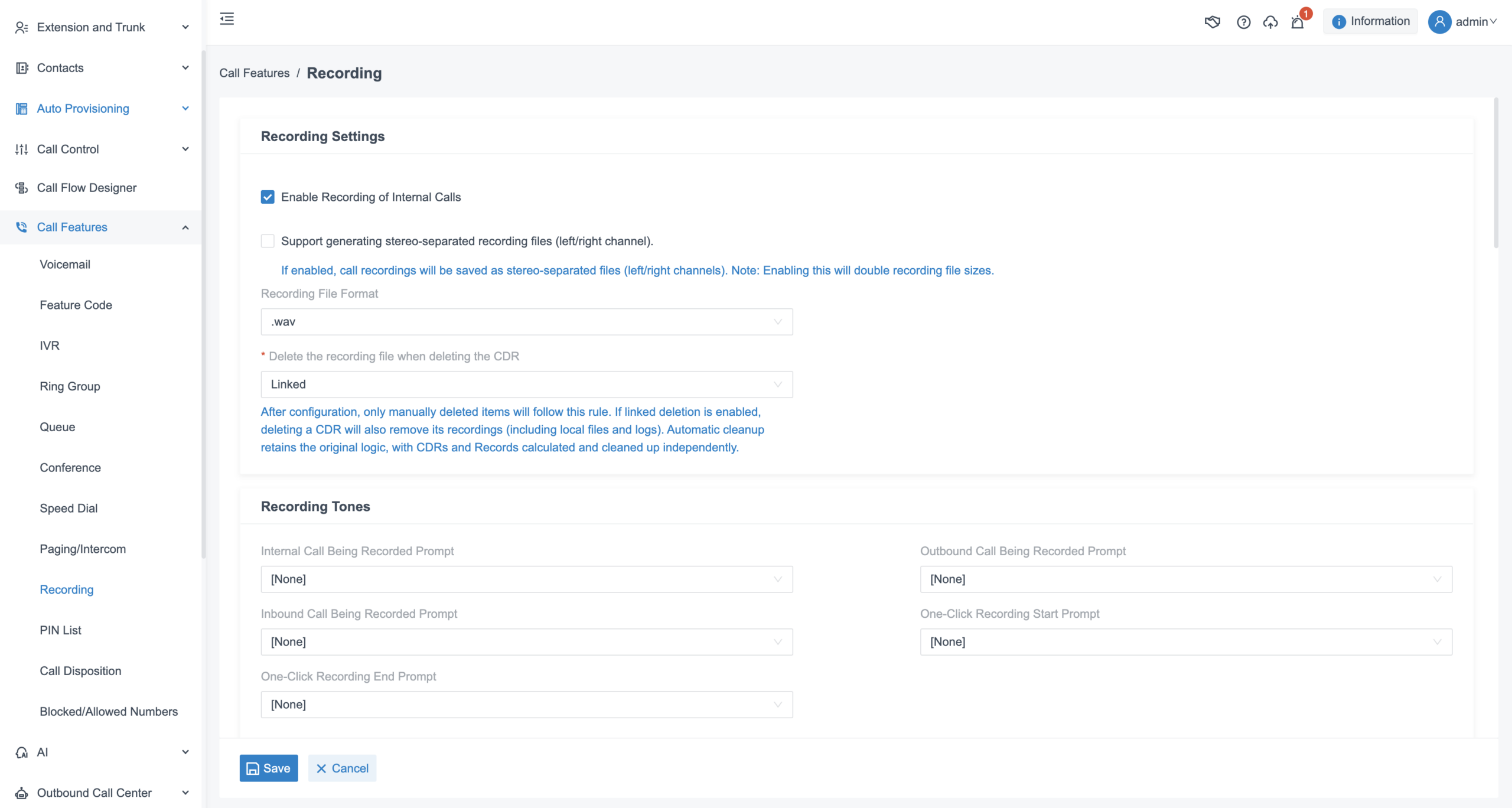Open the Feature Code menu item
Screen dimensions: 1512x808
click(x=76, y=305)
